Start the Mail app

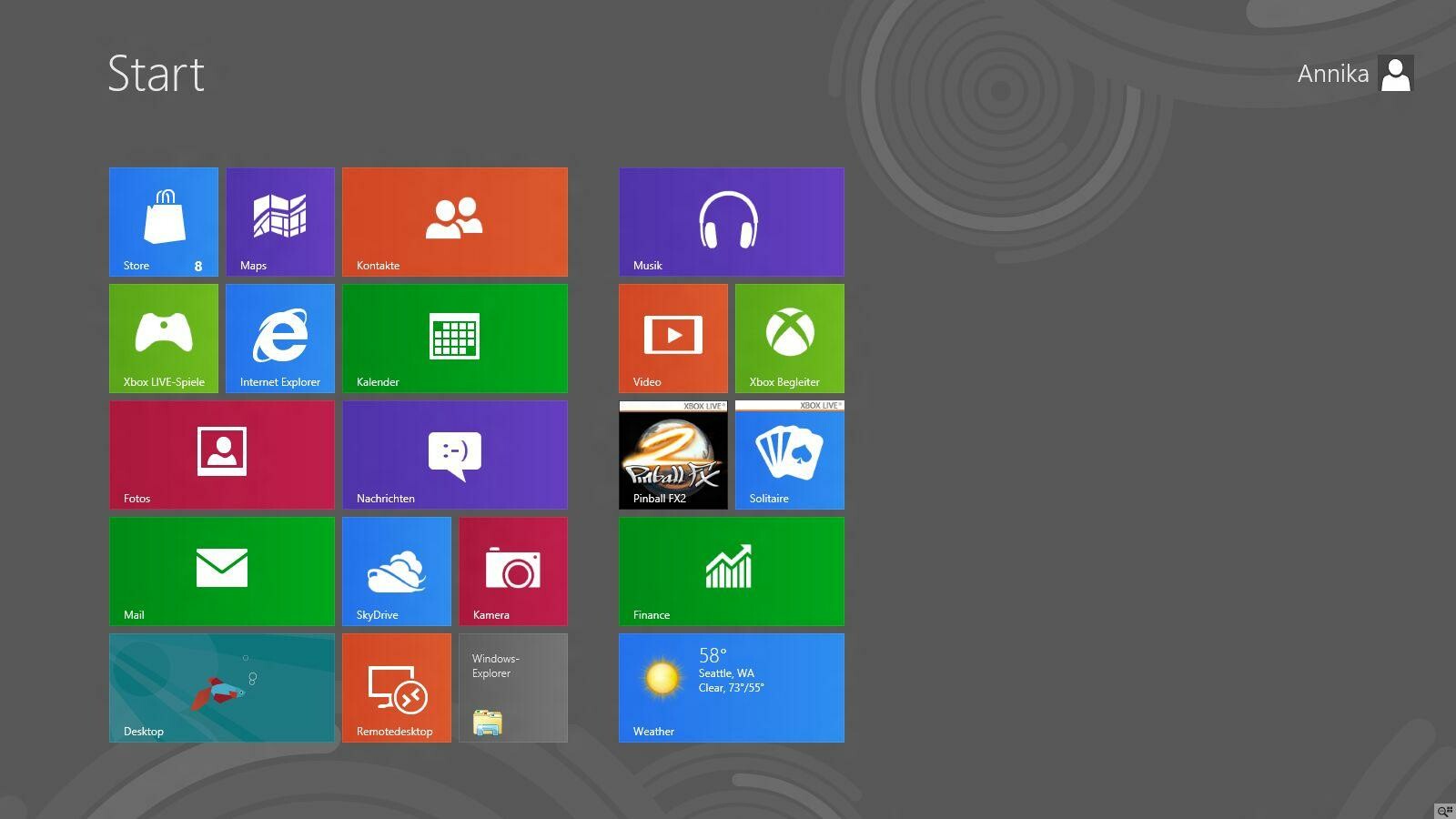point(221,571)
